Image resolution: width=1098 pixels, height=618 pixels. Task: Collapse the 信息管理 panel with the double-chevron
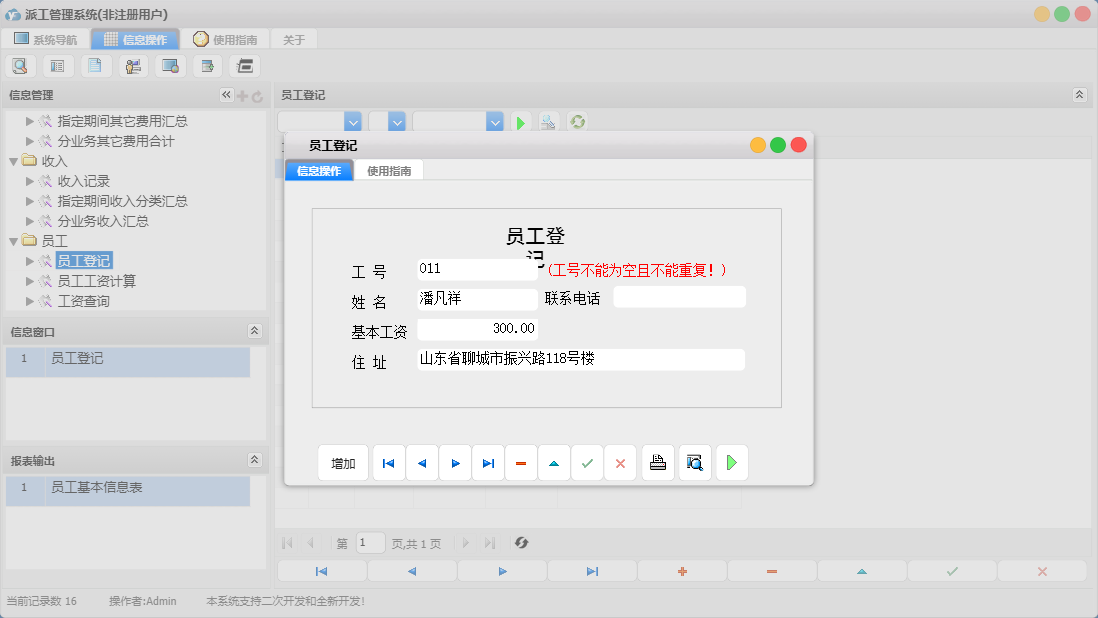226,95
